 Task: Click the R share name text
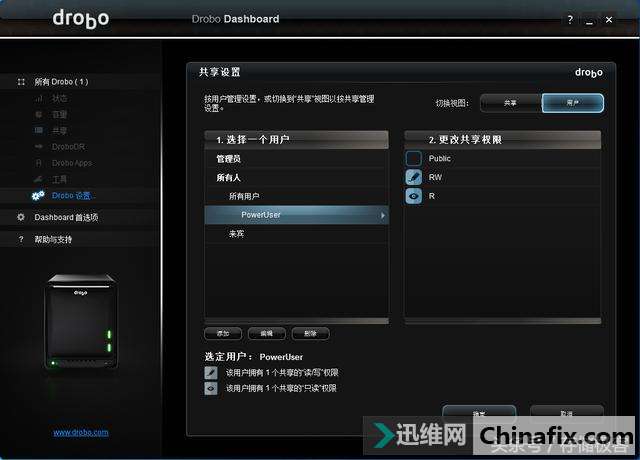point(431,196)
